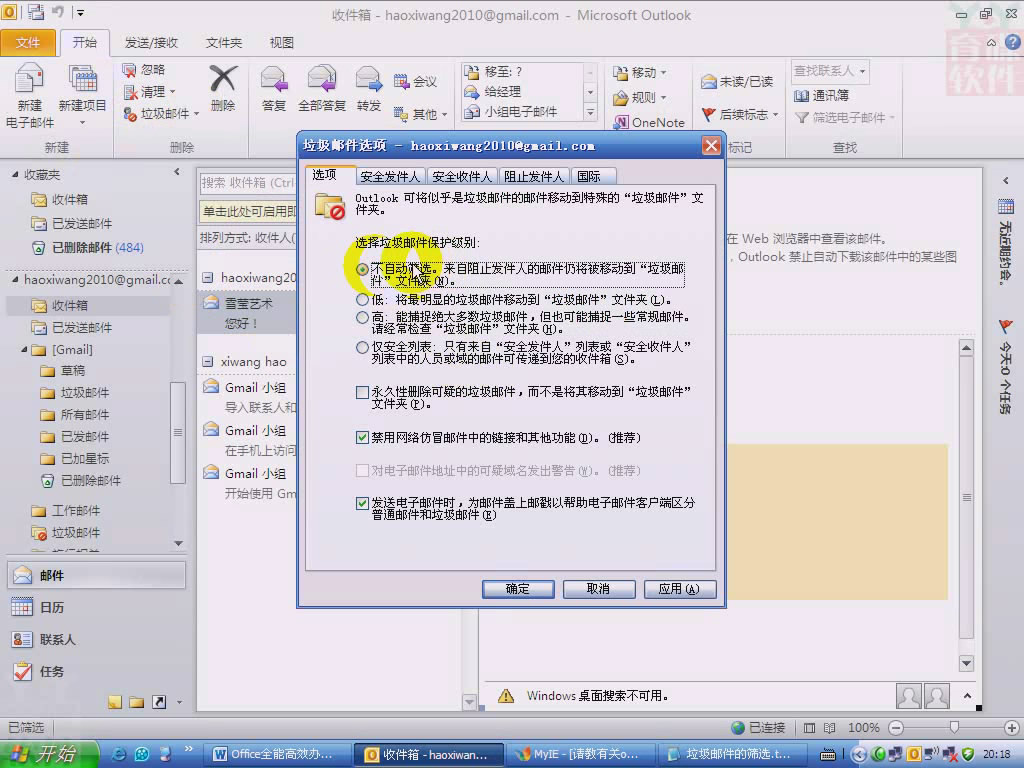Click the Outlook help question mark icon
The image size is (1024, 768).
1012,42
